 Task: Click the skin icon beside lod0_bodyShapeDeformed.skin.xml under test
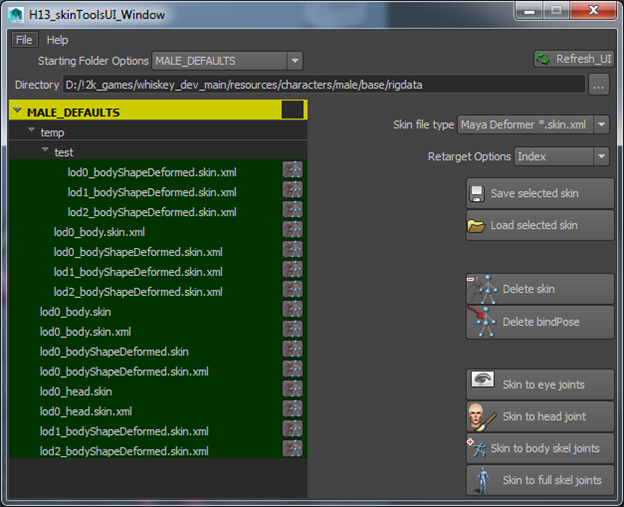292,170
